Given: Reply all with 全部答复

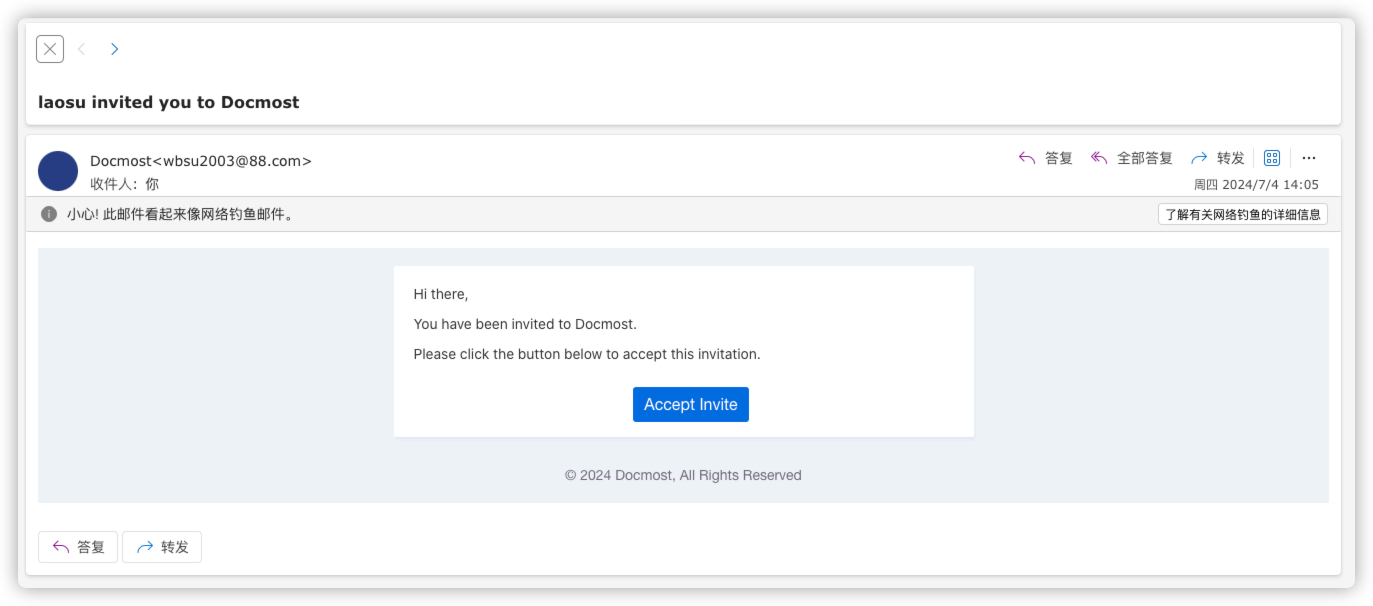Looking at the screenshot, I should (x=1131, y=158).
